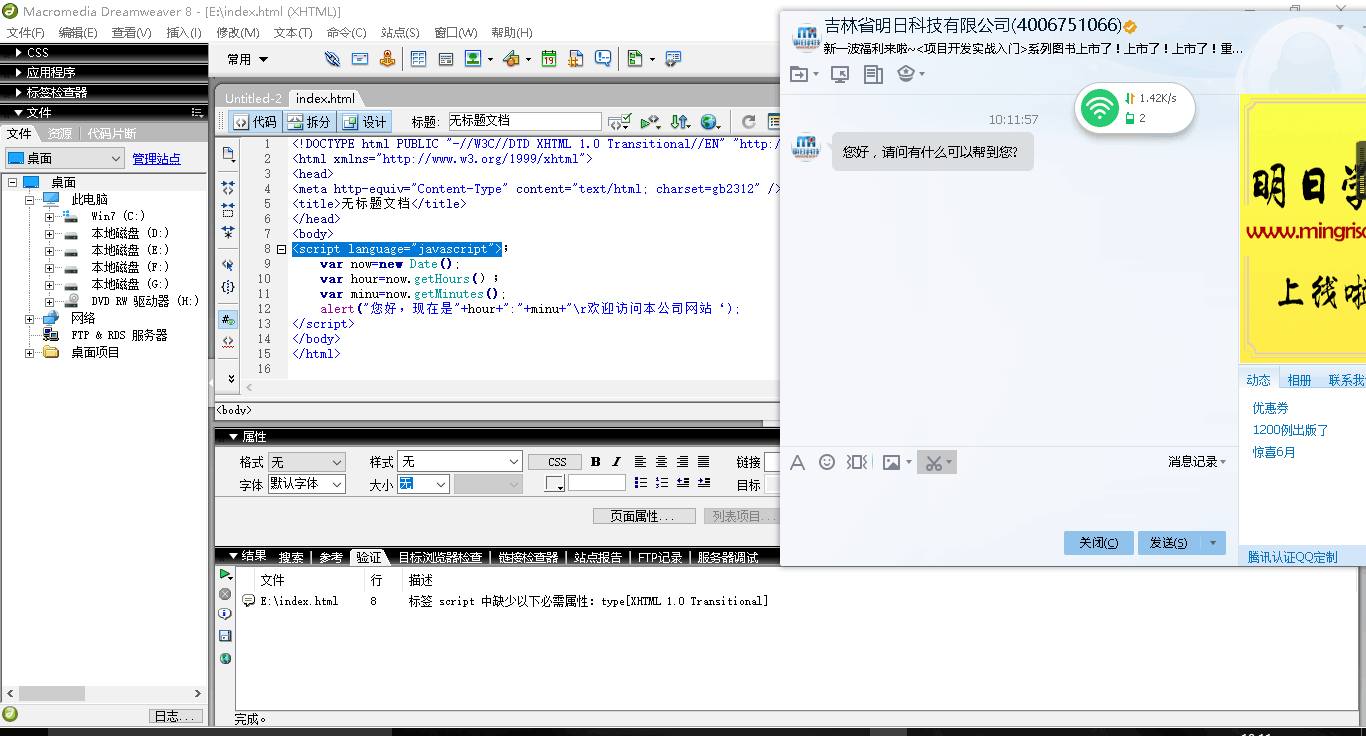Expand the 本地磁盘 (D:) tree node
Viewport: 1366px width, 736px height.
coord(49,234)
